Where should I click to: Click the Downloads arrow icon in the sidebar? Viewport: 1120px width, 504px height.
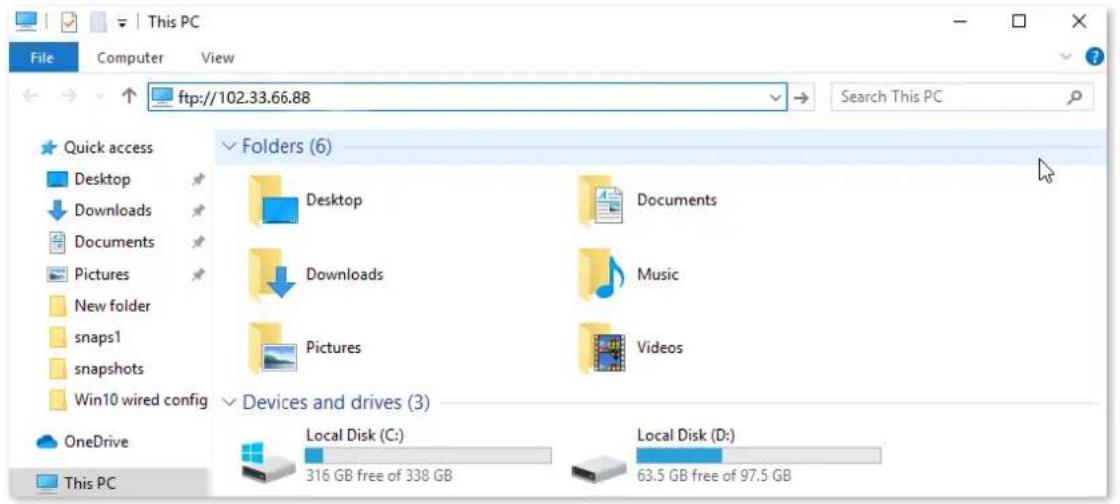(x=57, y=211)
